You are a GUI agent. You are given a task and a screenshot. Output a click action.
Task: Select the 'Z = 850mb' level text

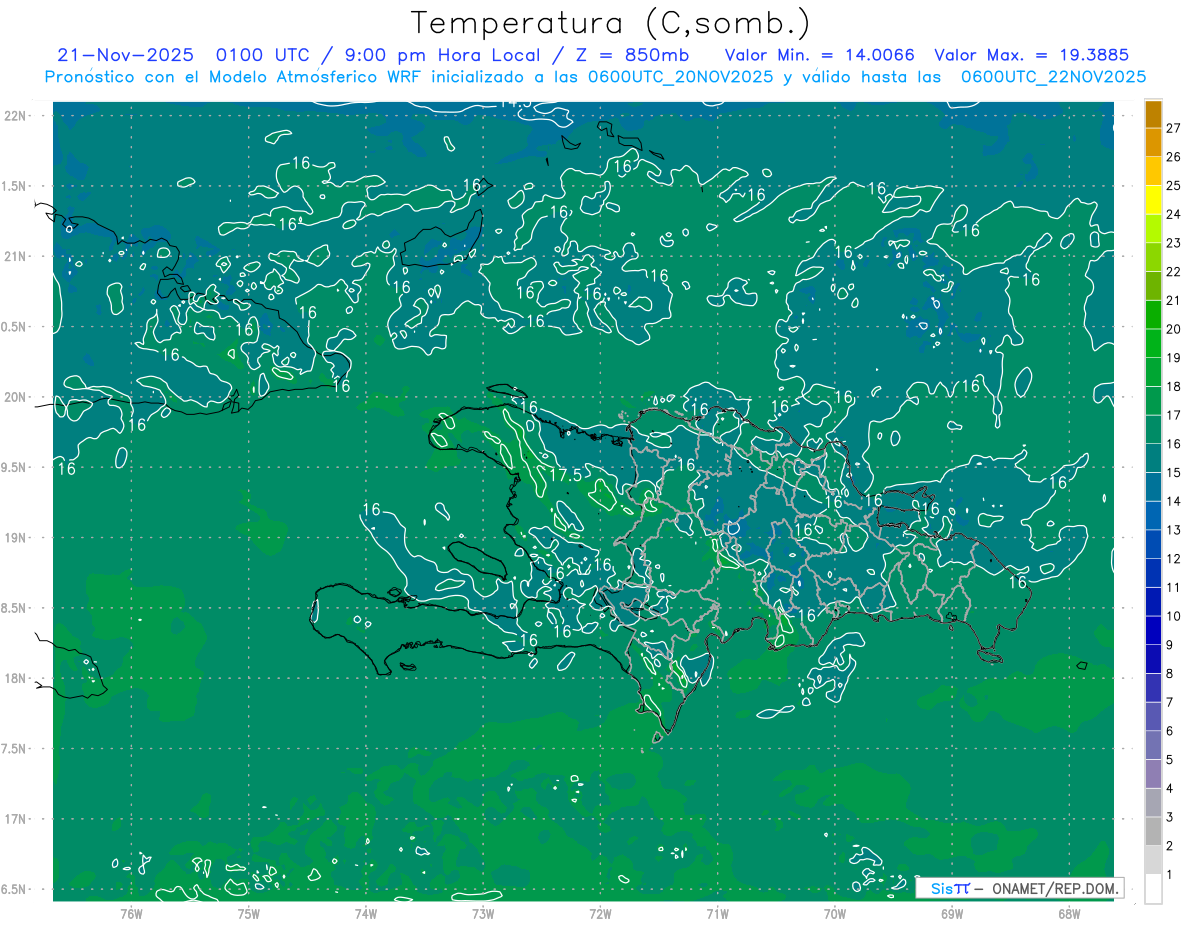632,55
